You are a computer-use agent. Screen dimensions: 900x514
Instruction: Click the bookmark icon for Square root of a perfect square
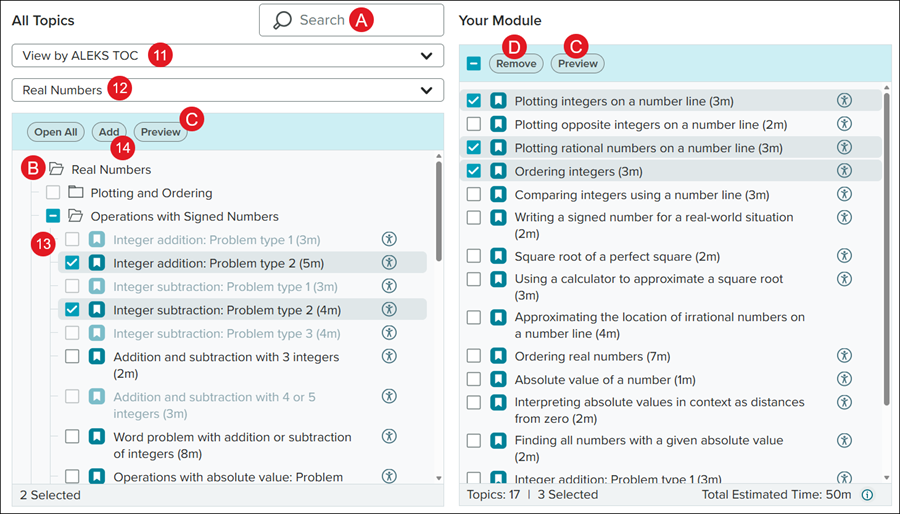498,256
